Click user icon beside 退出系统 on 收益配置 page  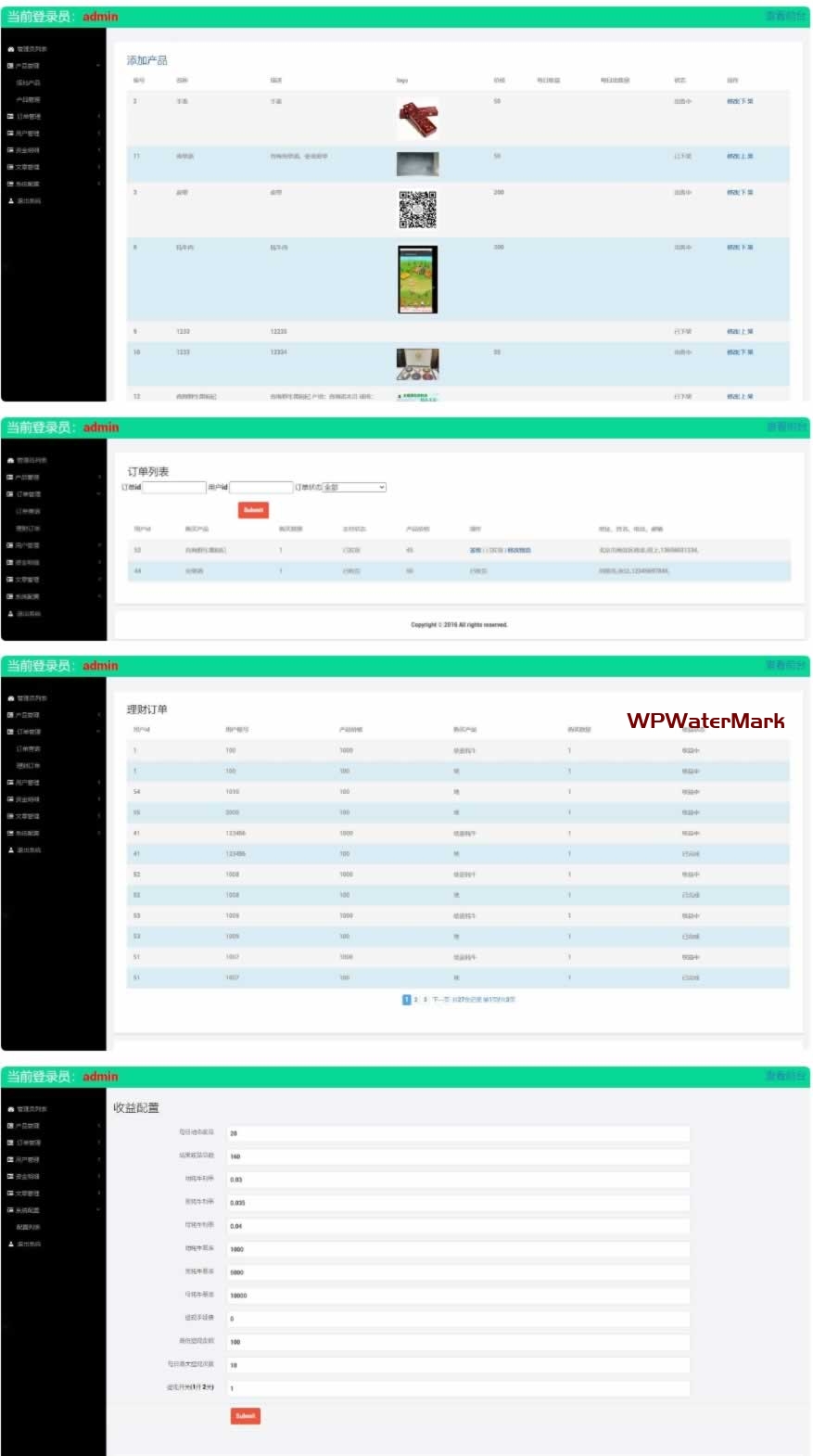pos(10,1244)
